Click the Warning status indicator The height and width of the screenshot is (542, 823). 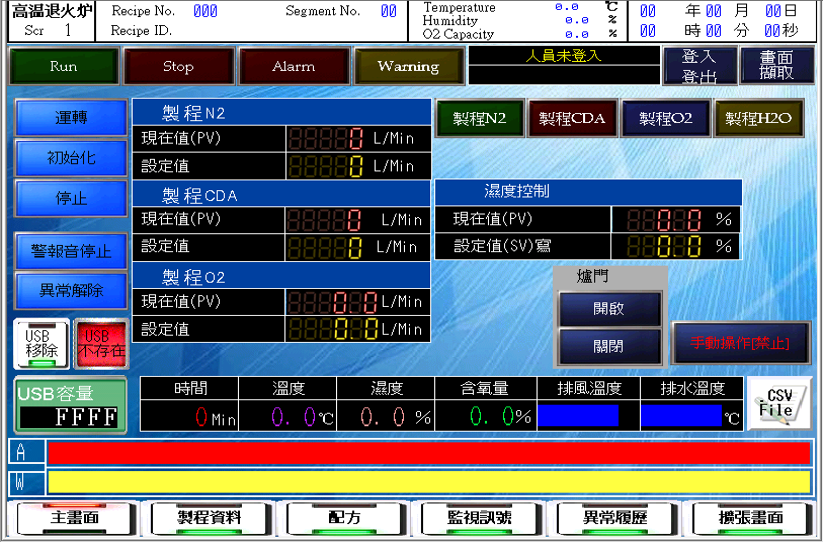408,67
